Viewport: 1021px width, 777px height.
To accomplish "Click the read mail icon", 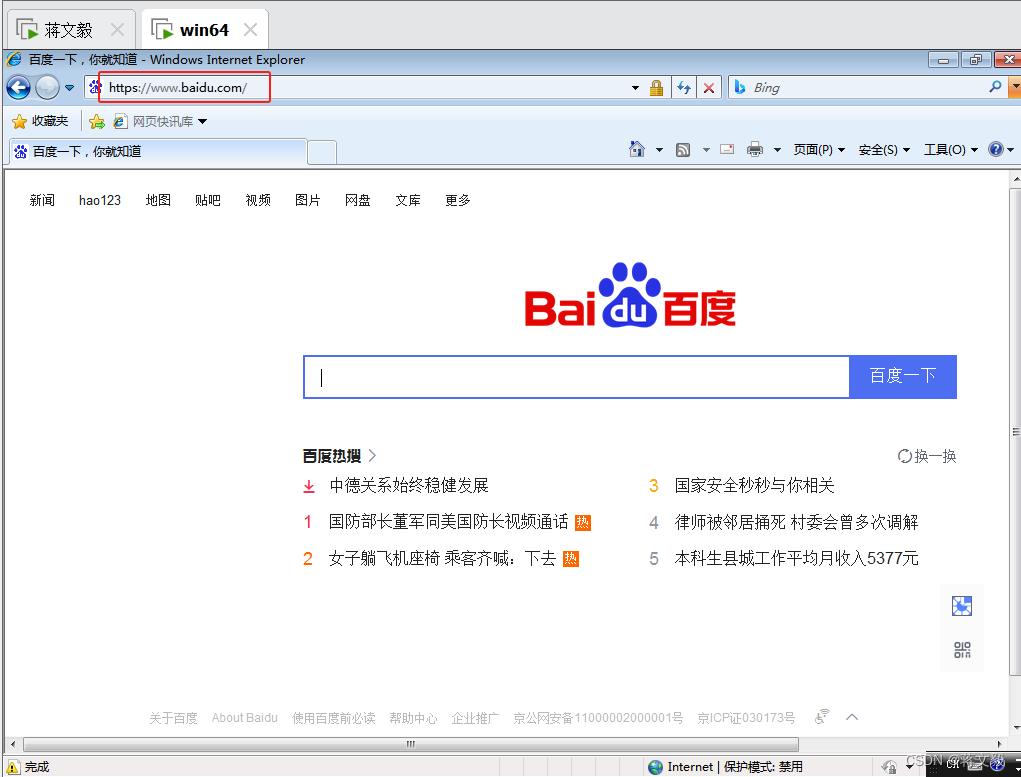I will pos(727,149).
